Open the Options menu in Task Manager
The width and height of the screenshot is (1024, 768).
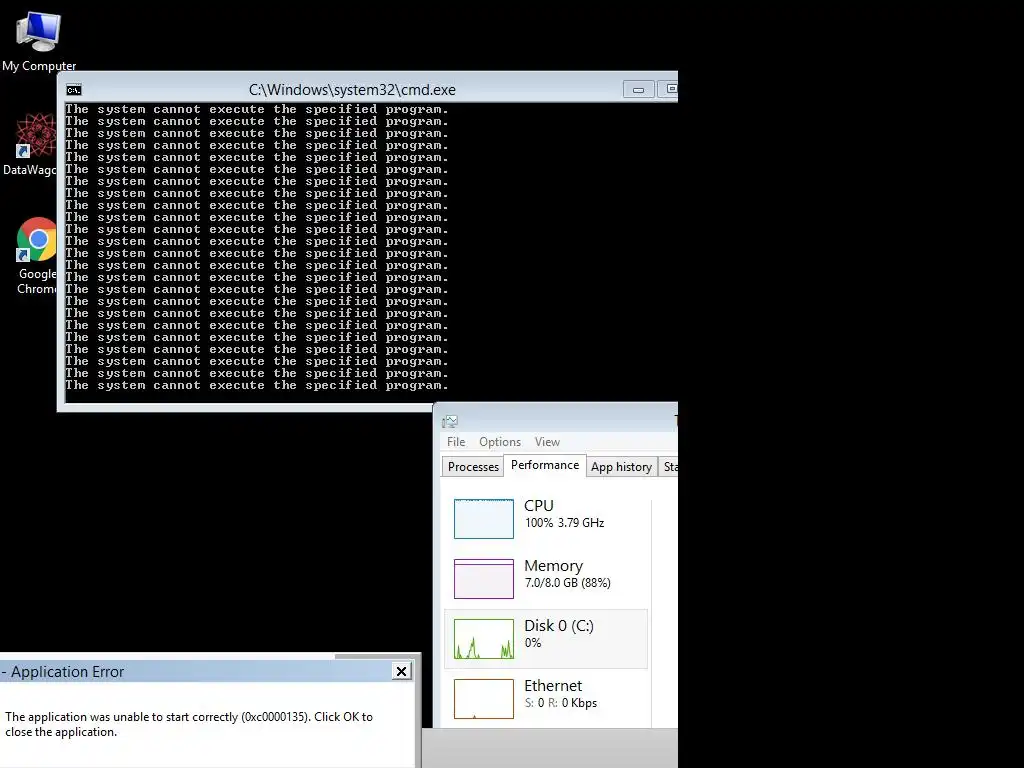point(500,442)
